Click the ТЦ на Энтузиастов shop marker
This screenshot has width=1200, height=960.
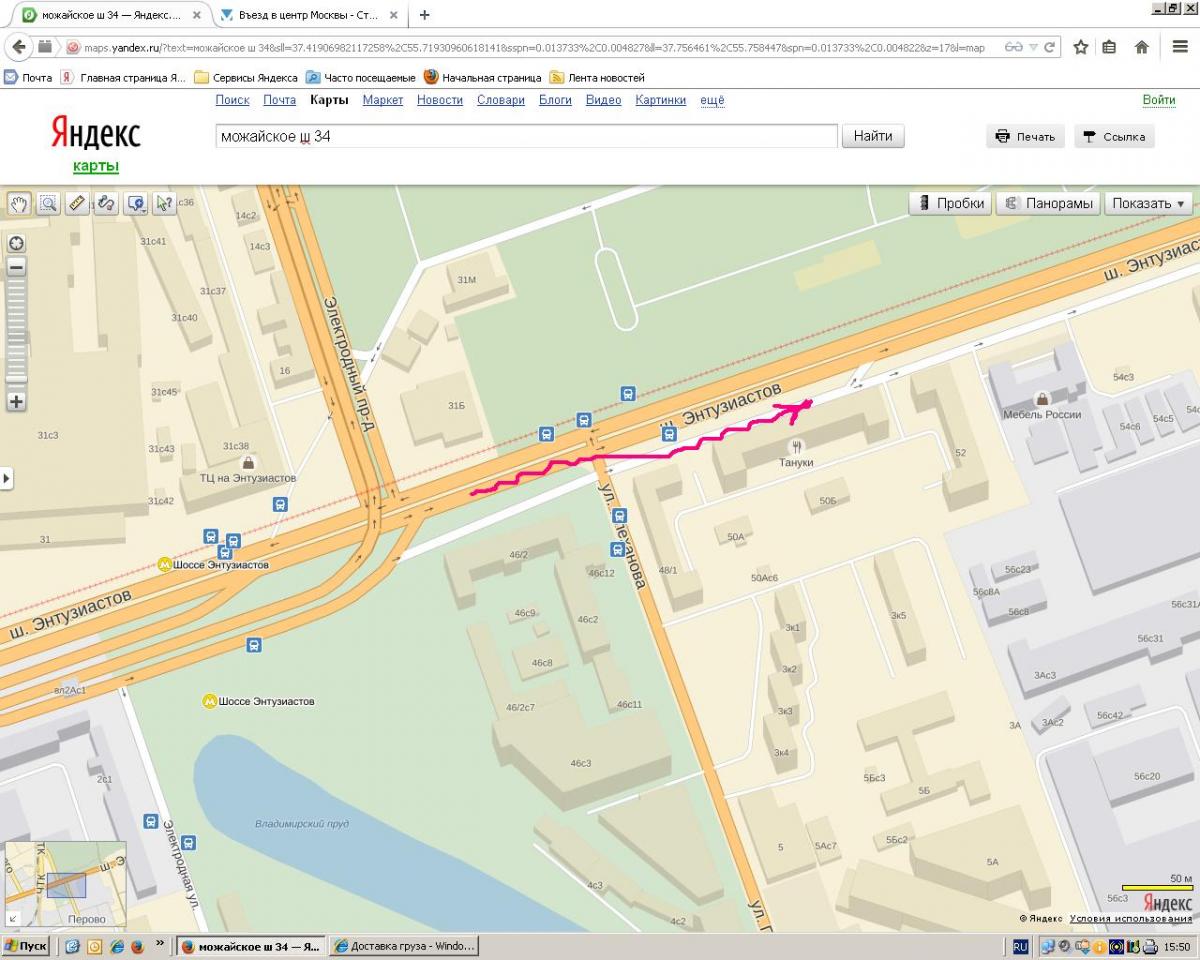[x=248, y=463]
